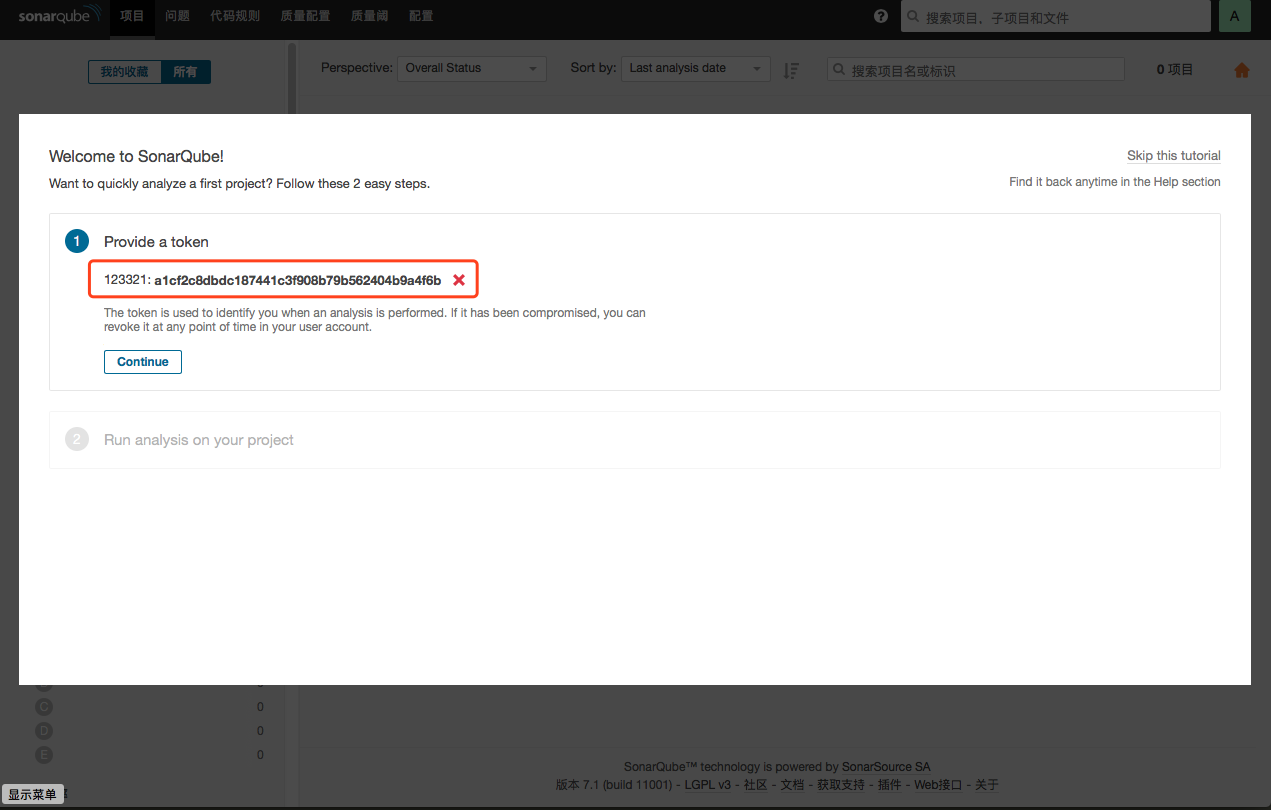Open the 质量阈 menu item

(x=369, y=16)
